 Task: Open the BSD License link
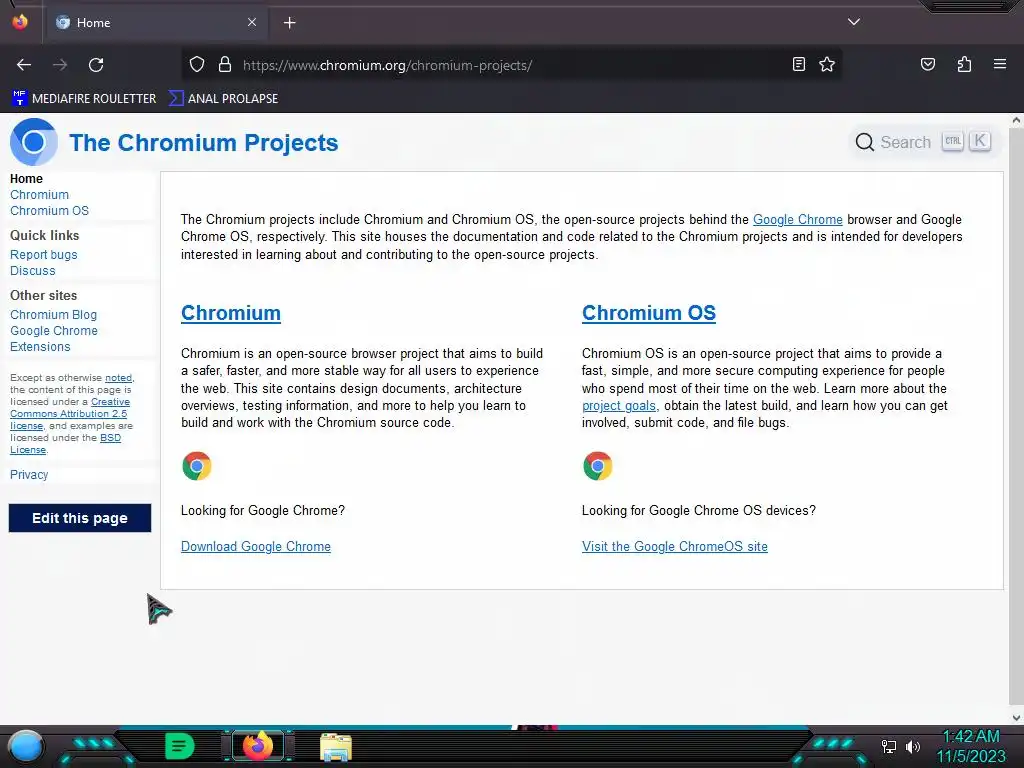tap(65, 443)
